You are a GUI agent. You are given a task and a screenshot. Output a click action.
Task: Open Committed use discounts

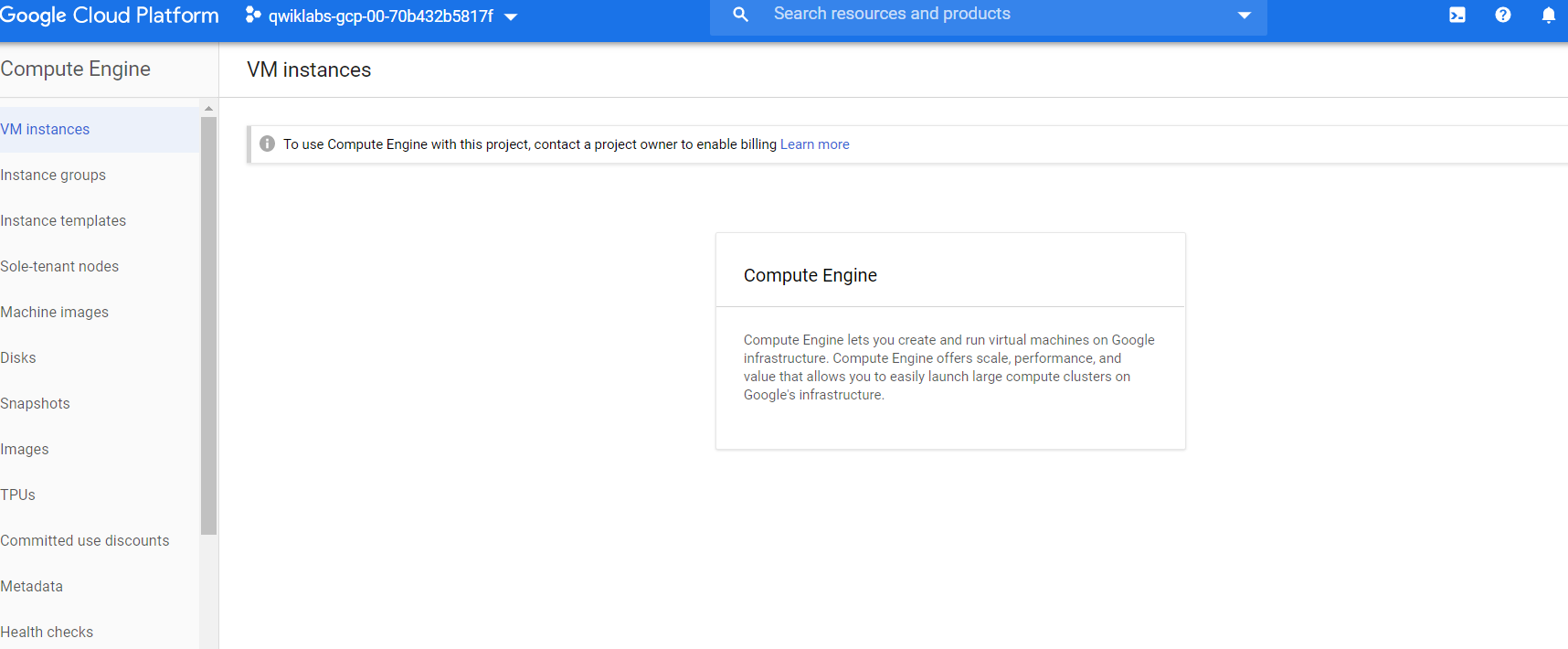(85, 541)
